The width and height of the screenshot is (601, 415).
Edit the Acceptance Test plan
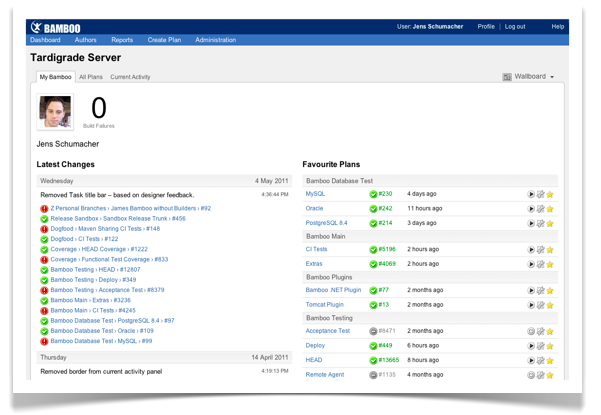tap(540, 331)
